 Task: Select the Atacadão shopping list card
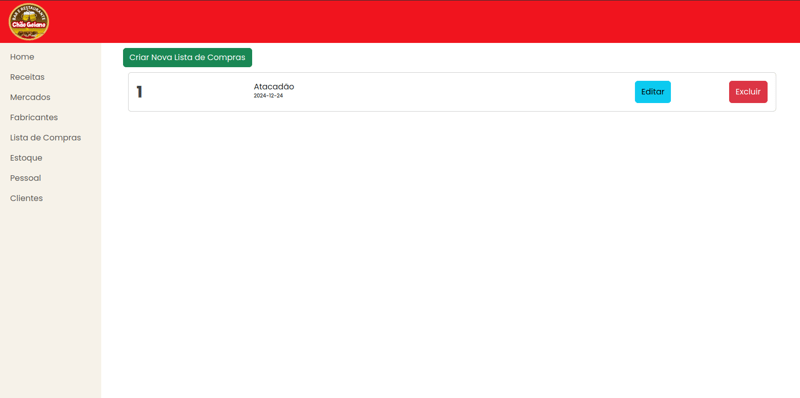[x=452, y=92]
